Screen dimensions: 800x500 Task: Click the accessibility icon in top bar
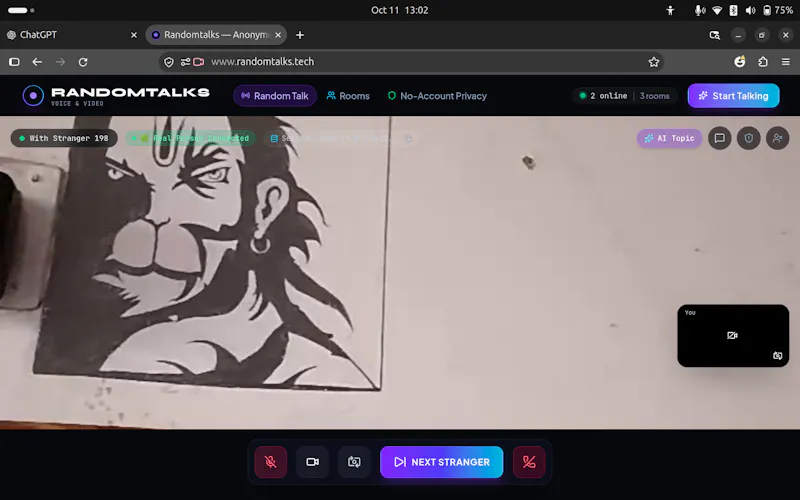(x=670, y=10)
